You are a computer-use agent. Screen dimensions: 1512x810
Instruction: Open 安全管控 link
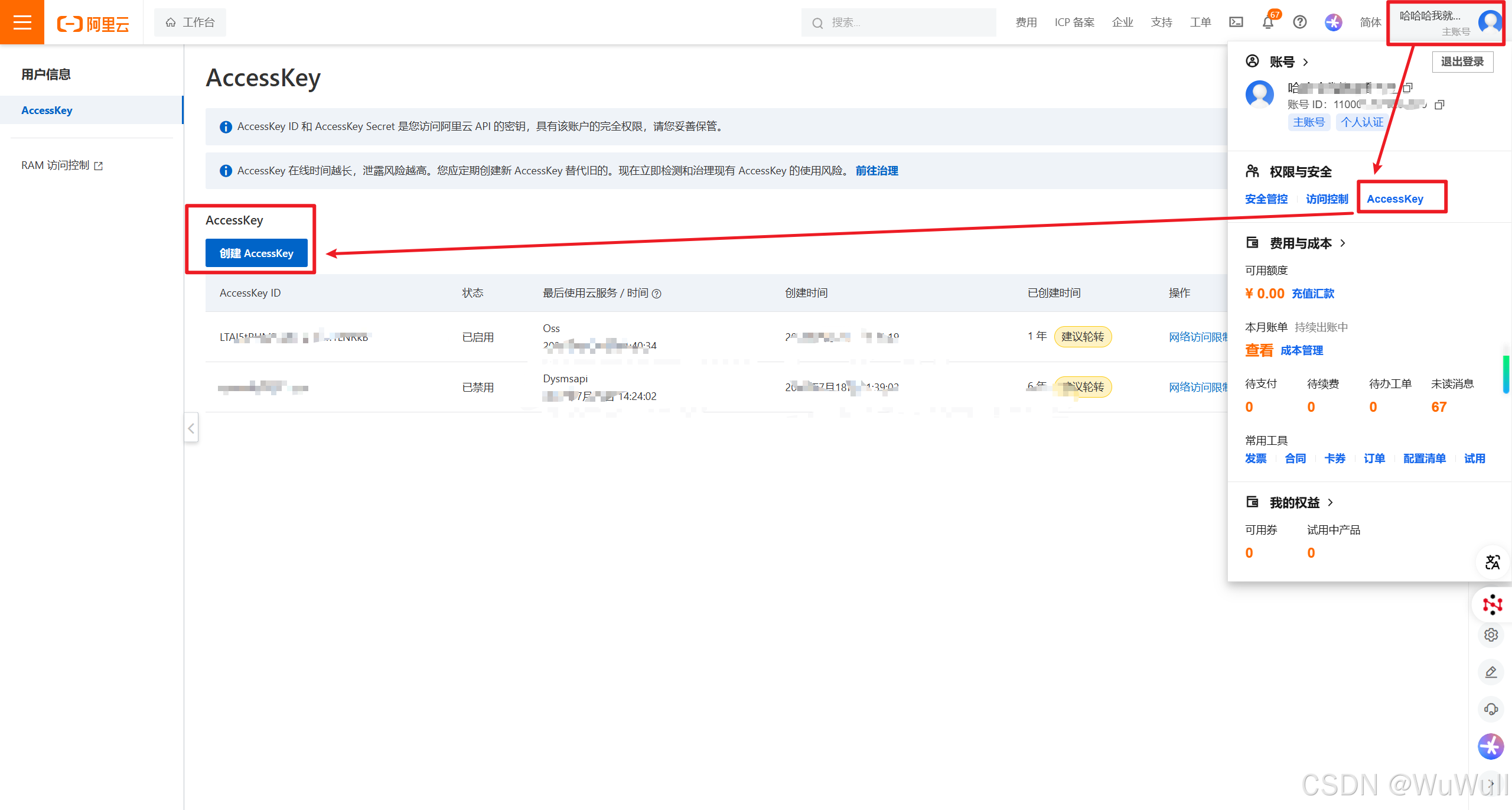1266,199
